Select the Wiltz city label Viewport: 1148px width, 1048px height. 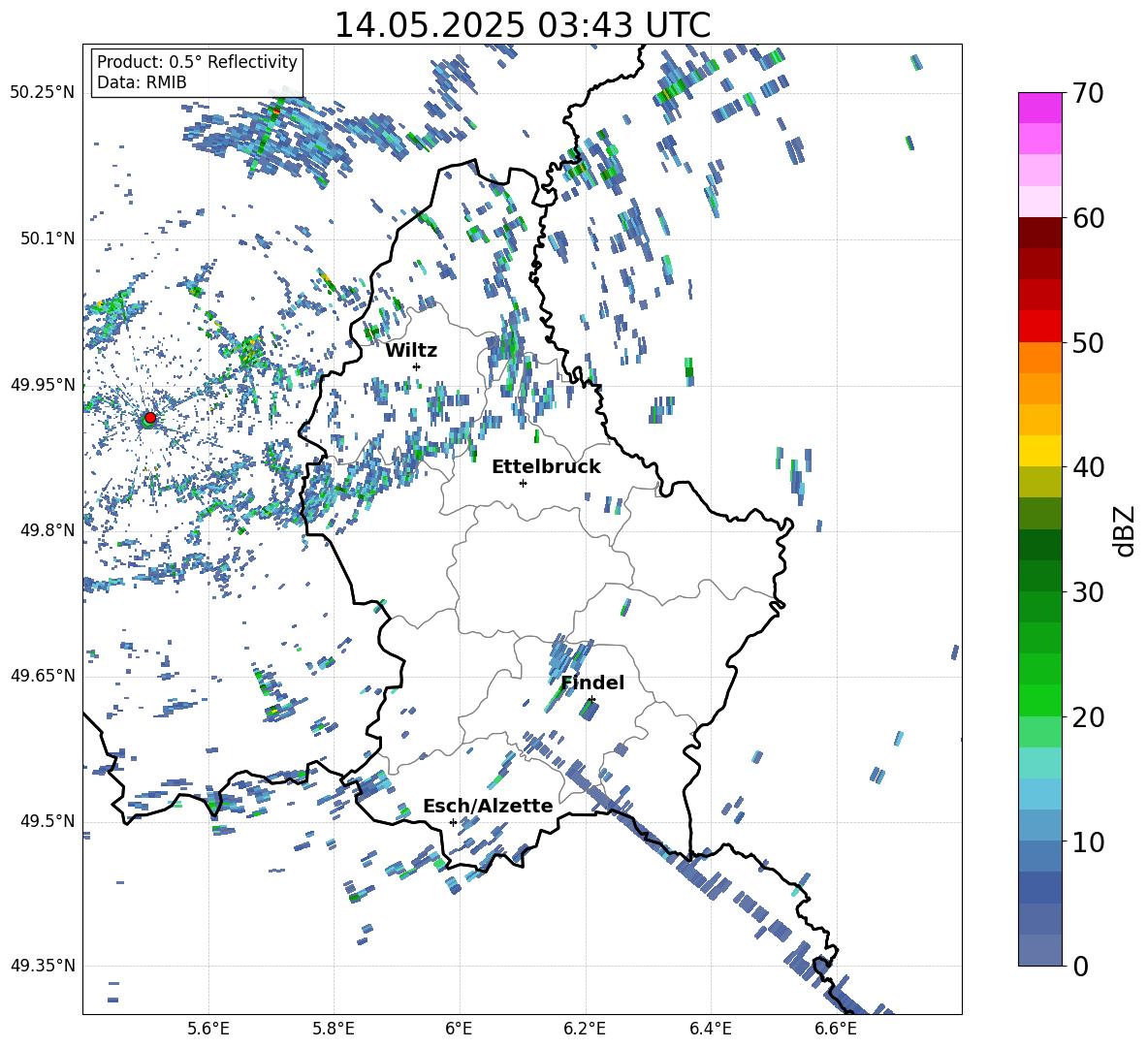tap(411, 351)
